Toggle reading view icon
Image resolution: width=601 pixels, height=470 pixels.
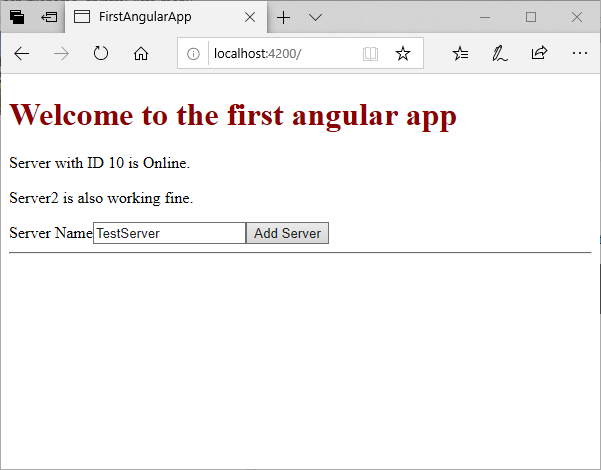pos(370,54)
